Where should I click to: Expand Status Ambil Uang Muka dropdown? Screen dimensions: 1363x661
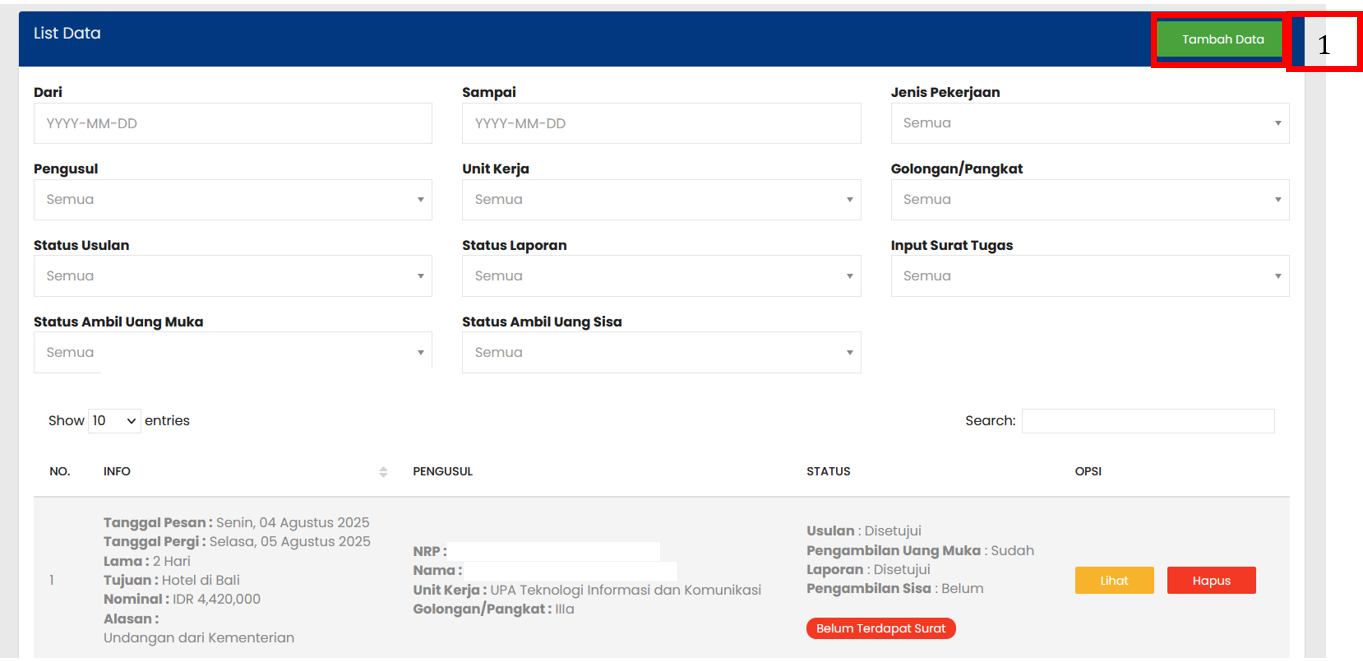click(x=233, y=353)
